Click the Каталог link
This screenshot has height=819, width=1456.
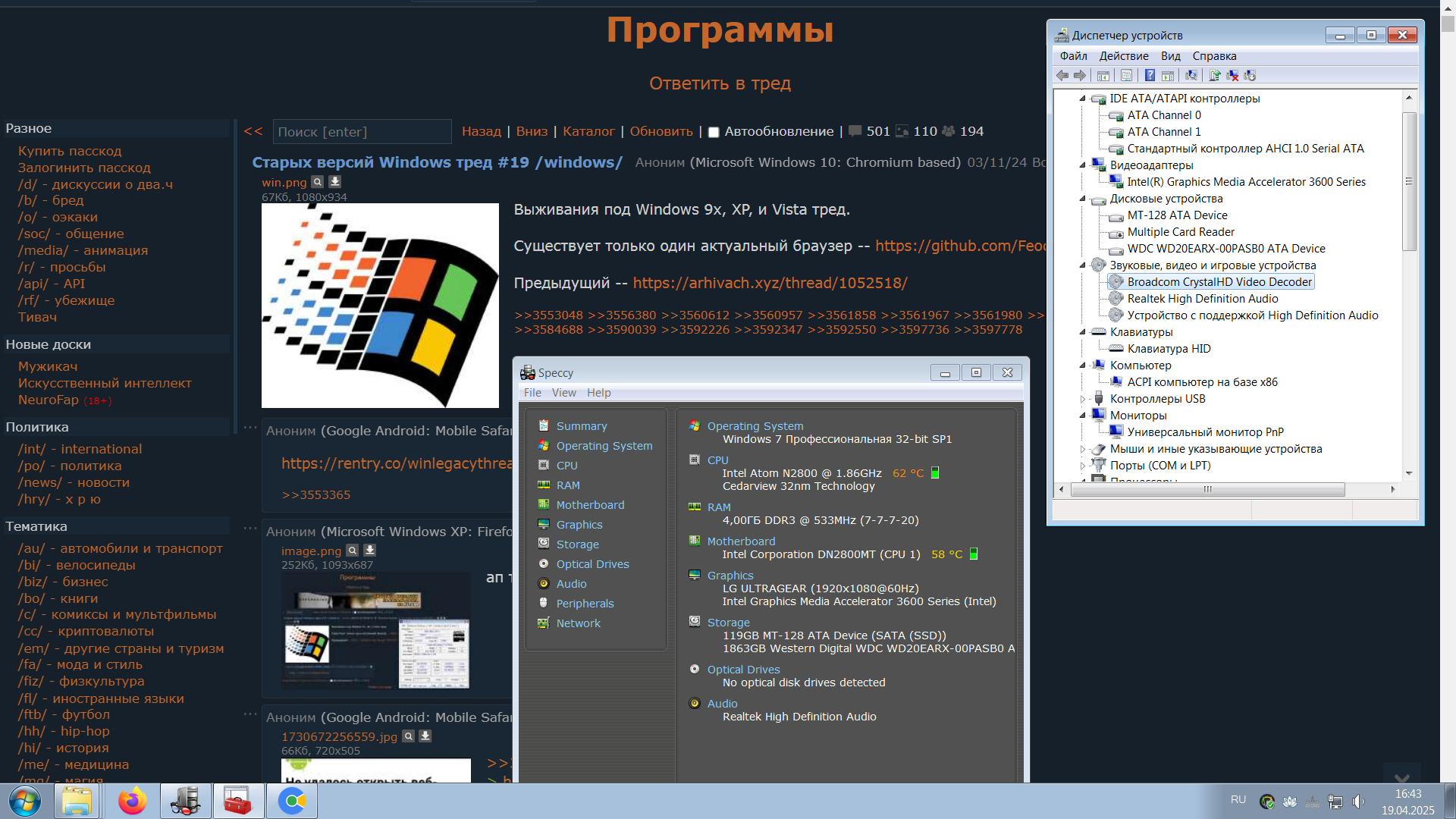click(x=588, y=131)
